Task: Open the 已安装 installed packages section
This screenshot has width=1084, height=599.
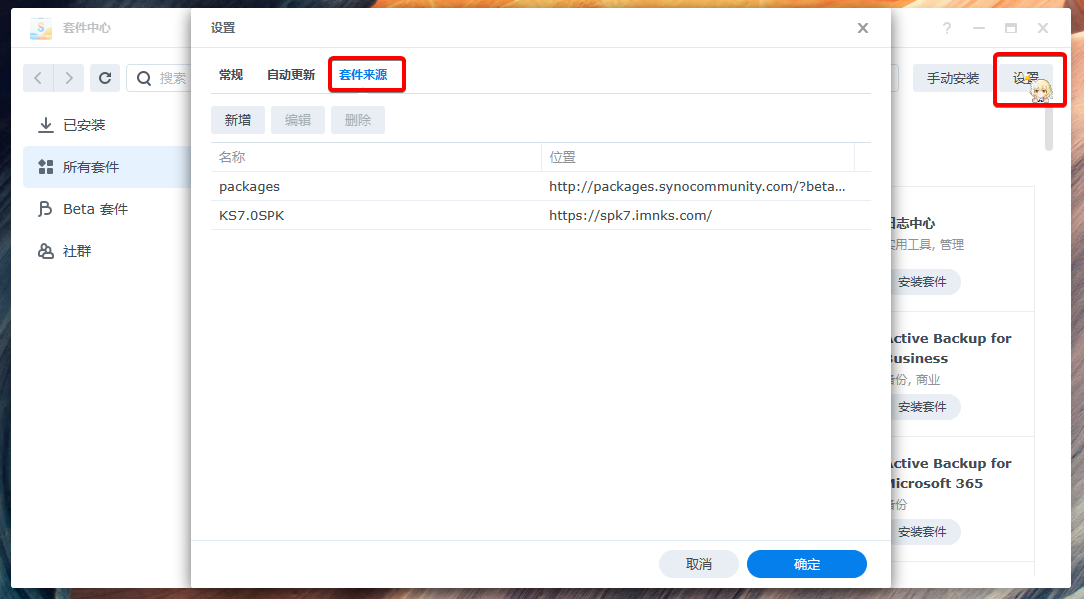Action: (84, 125)
